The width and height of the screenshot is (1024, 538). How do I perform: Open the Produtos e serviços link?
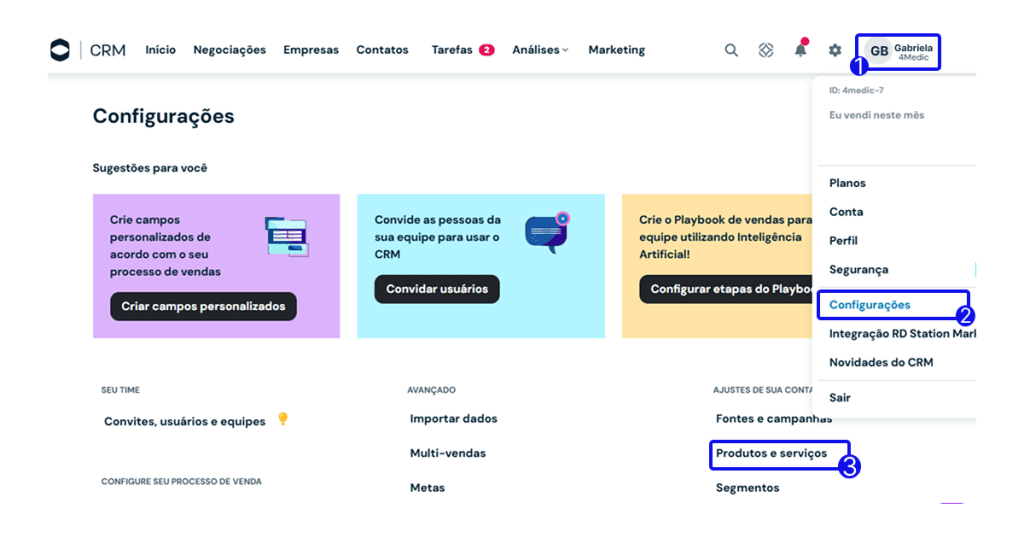771,453
